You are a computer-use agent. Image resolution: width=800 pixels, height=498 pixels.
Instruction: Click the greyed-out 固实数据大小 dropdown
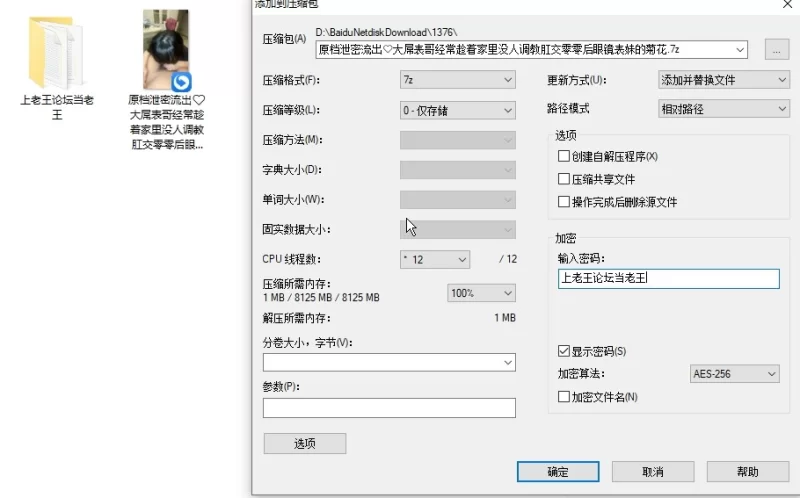458,230
